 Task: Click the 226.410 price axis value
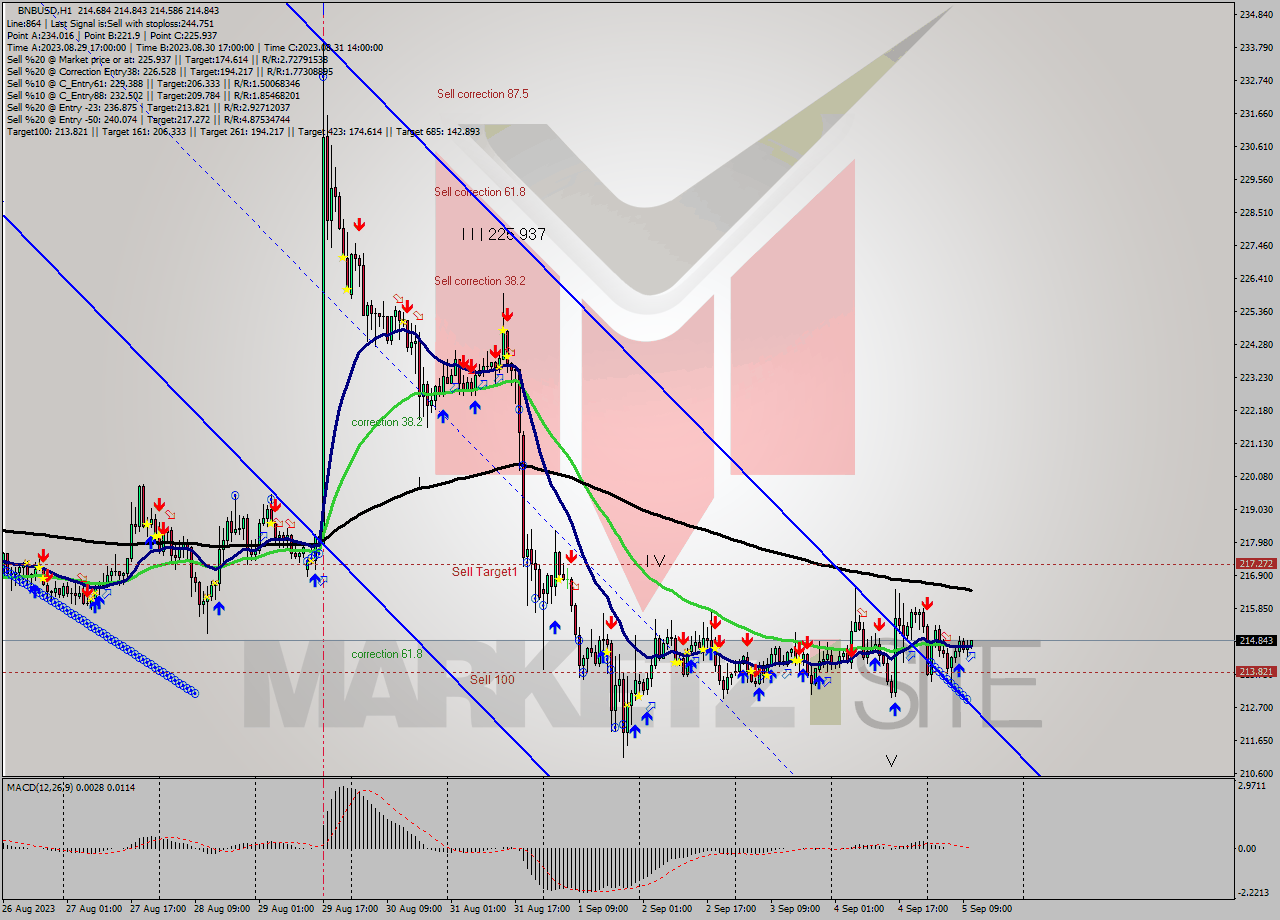1256,278
